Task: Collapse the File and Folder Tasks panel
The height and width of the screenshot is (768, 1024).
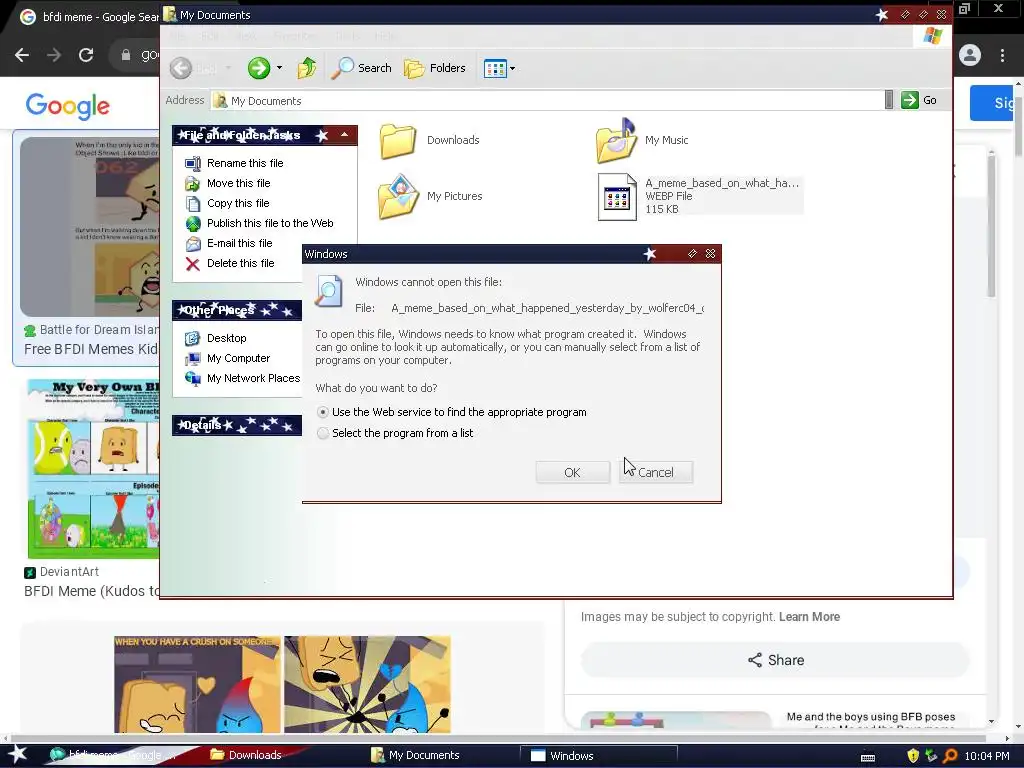Action: pyautogui.click(x=344, y=135)
